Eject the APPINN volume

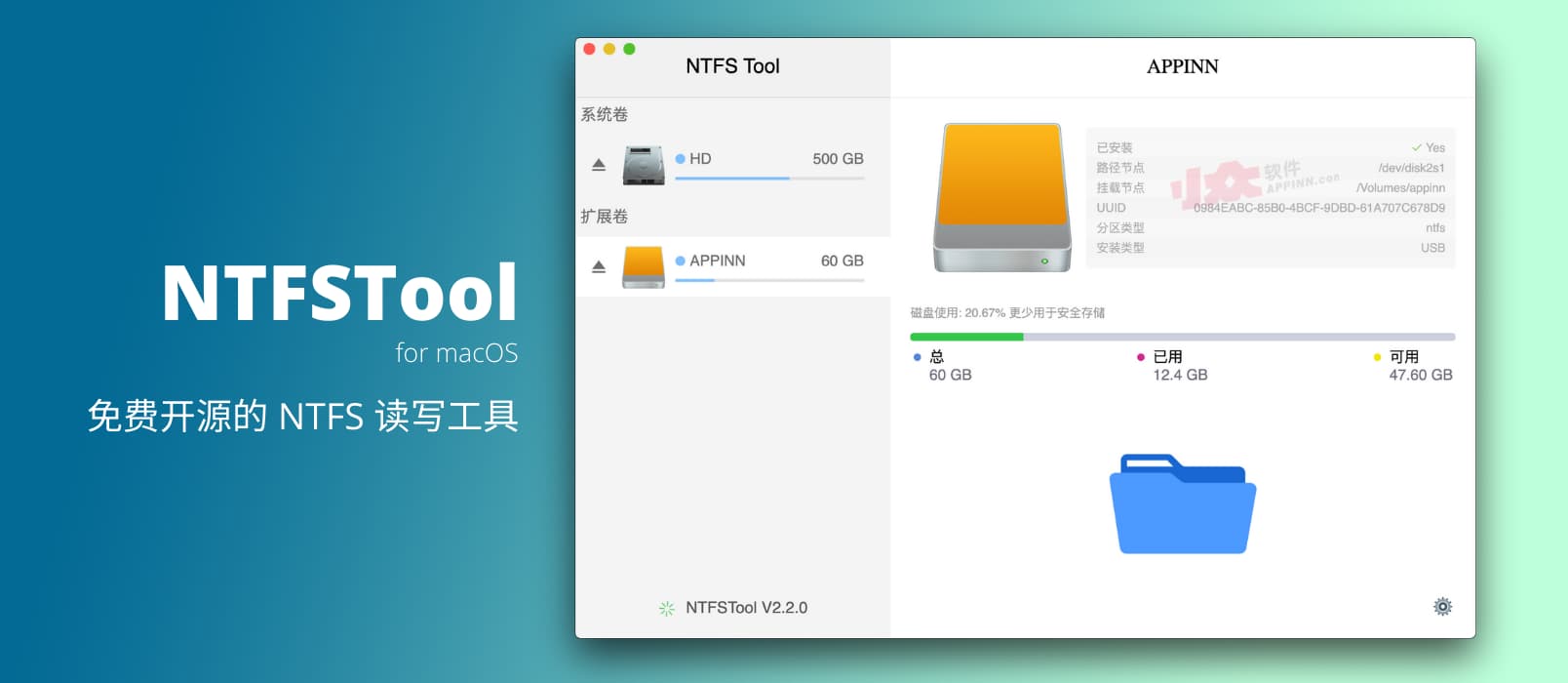click(x=599, y=266)
